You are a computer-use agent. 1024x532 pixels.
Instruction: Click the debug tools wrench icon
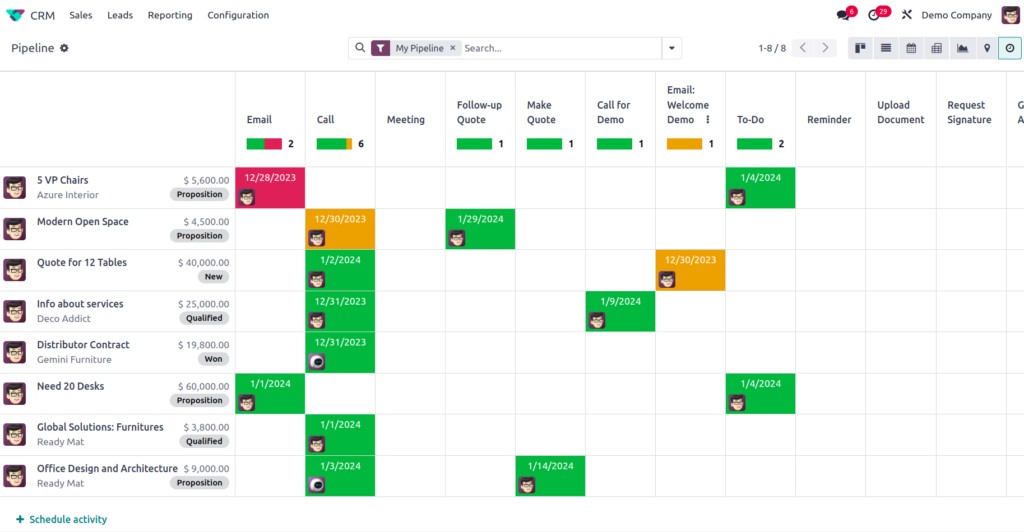tap(907, 15)
